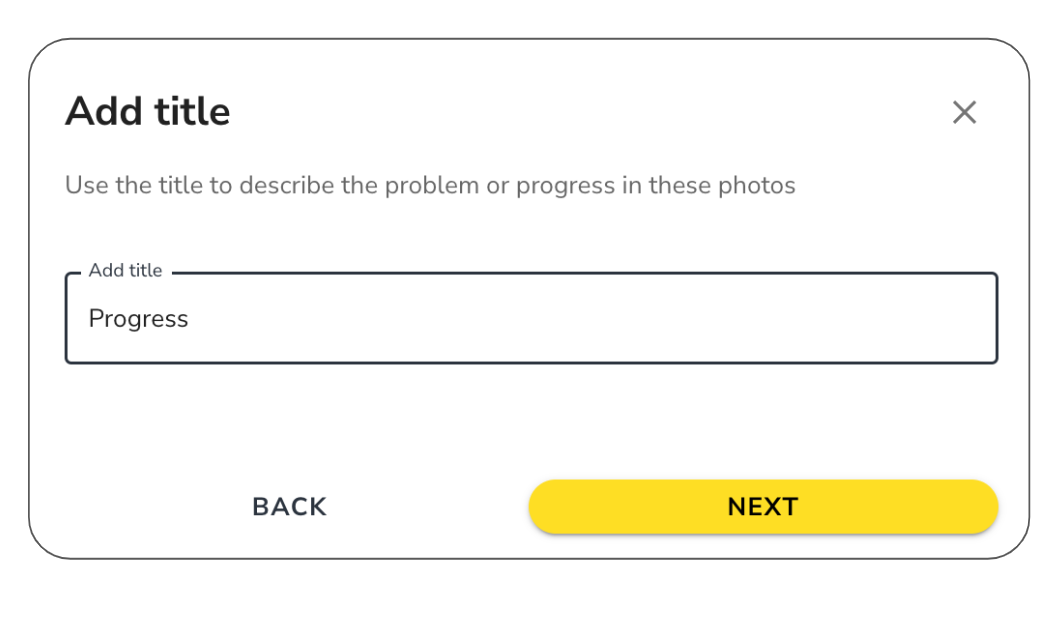
Task: Proceed by clicking NEXT
Action: (762, 506)
